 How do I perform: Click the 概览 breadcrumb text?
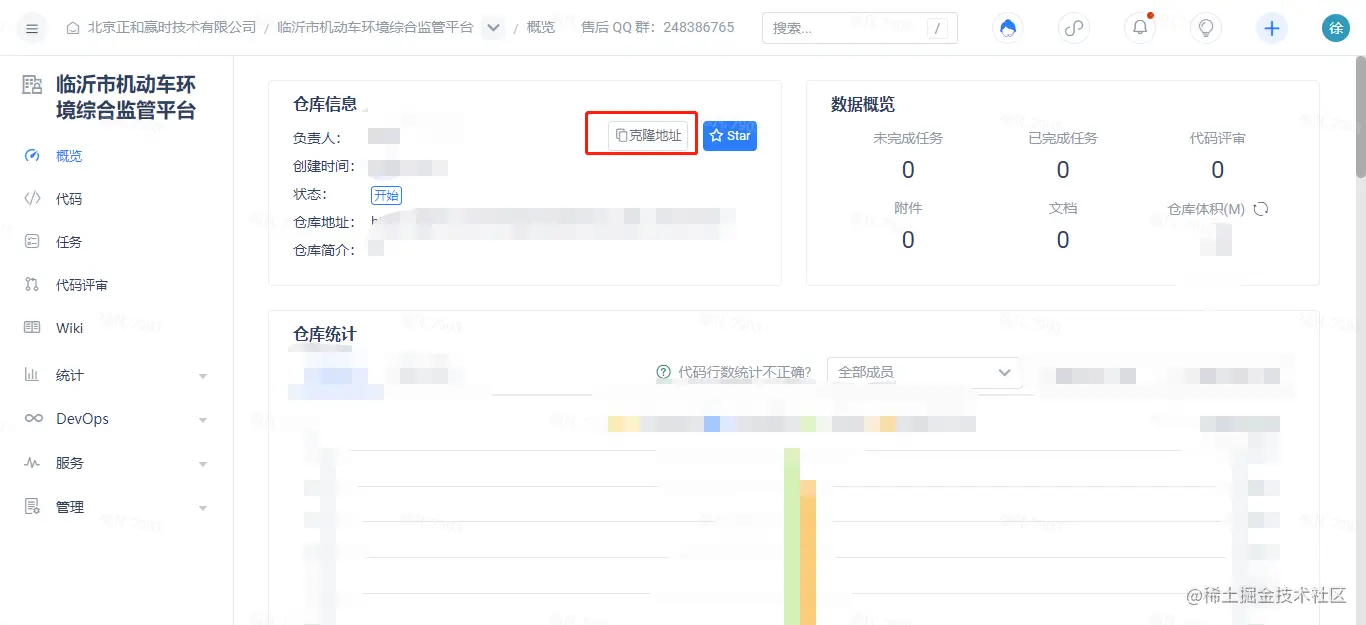pyautogui.click(x=541, y=28)
